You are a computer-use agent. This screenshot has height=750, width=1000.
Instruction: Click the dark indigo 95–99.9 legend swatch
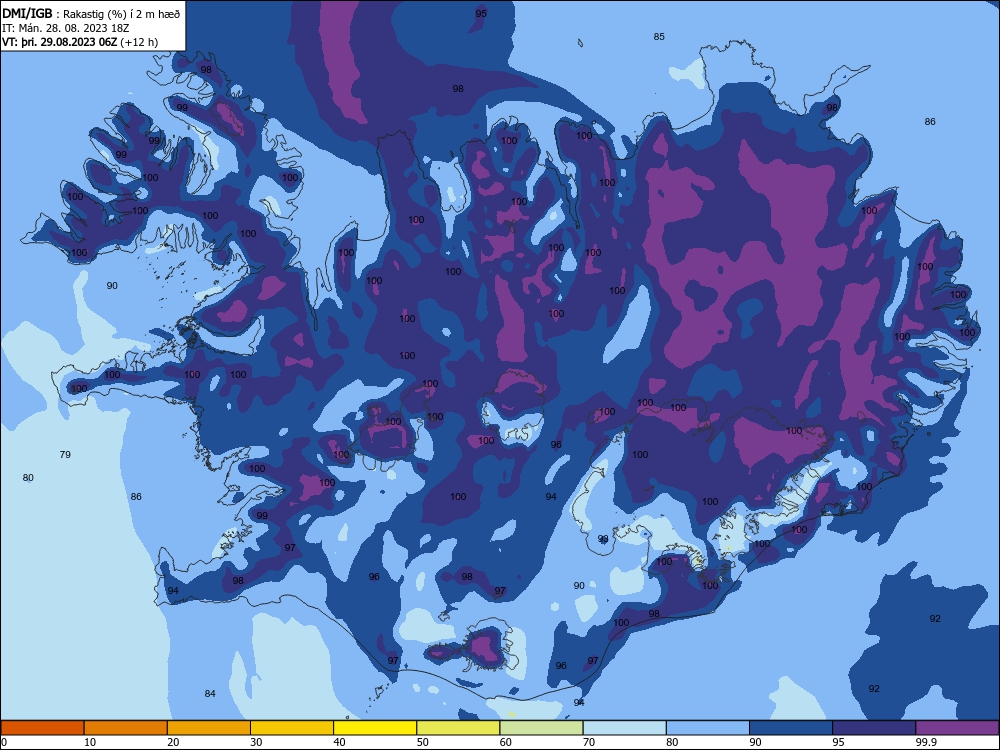tap(874, 728)
